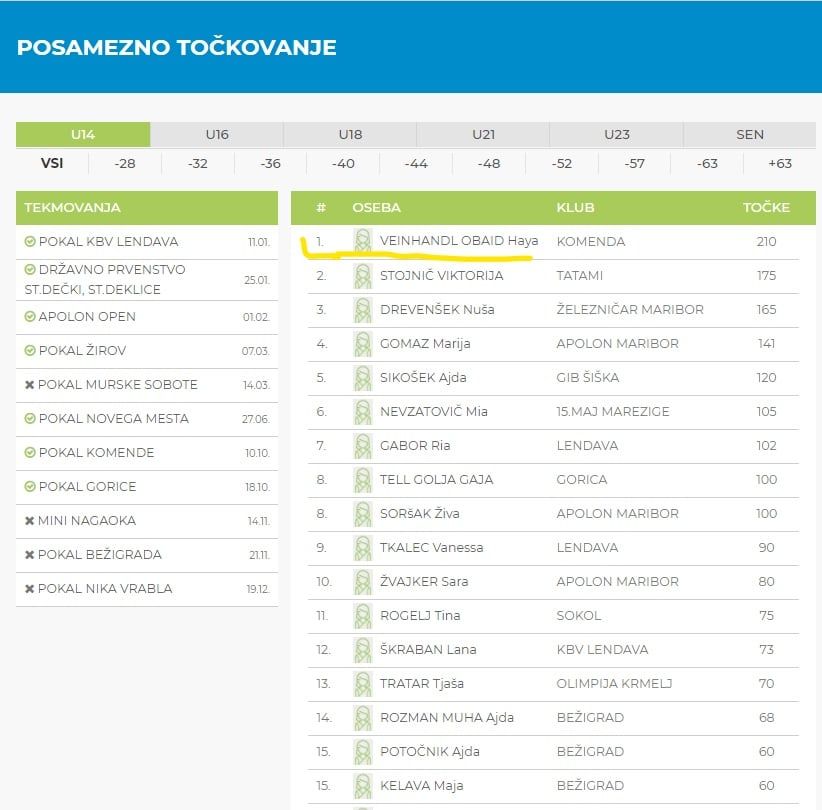Viewport: 822px width, 810px height.
Task: Click the avatar icon for DREVENŠEK Nuša
Action: 362,309
